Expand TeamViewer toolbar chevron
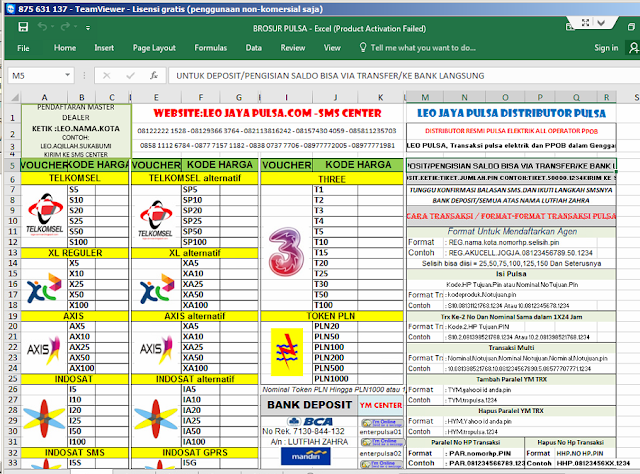 (601, 23)
